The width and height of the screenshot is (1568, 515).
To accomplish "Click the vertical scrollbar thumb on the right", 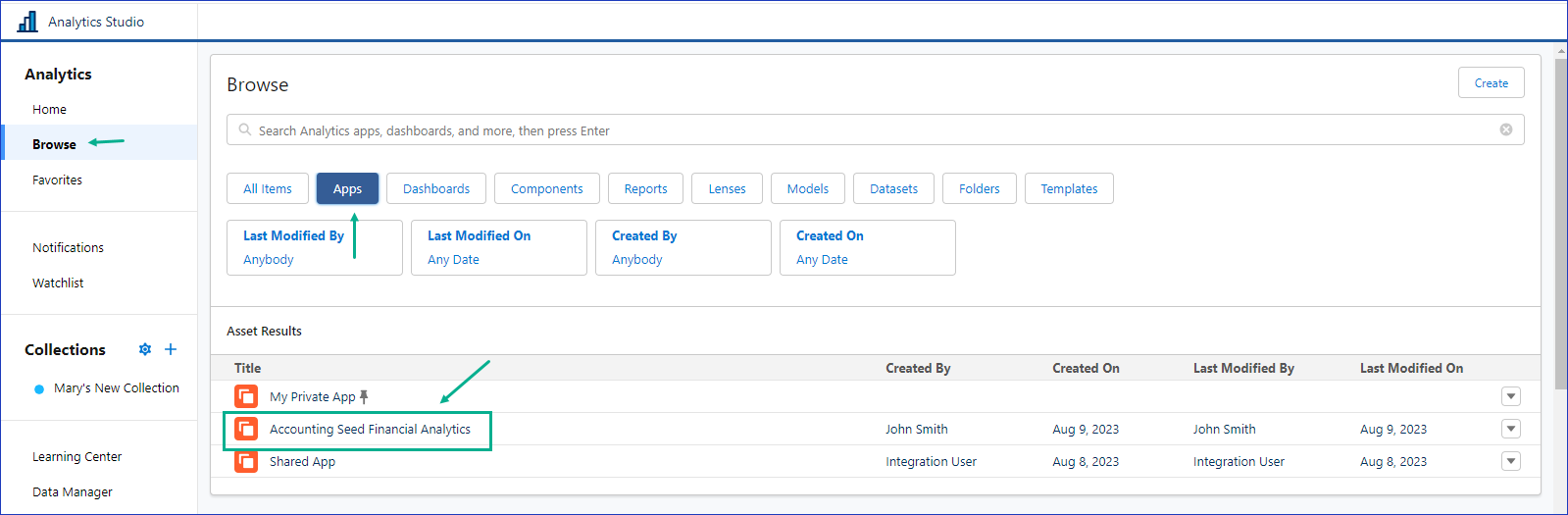I will pos(1561,224).
